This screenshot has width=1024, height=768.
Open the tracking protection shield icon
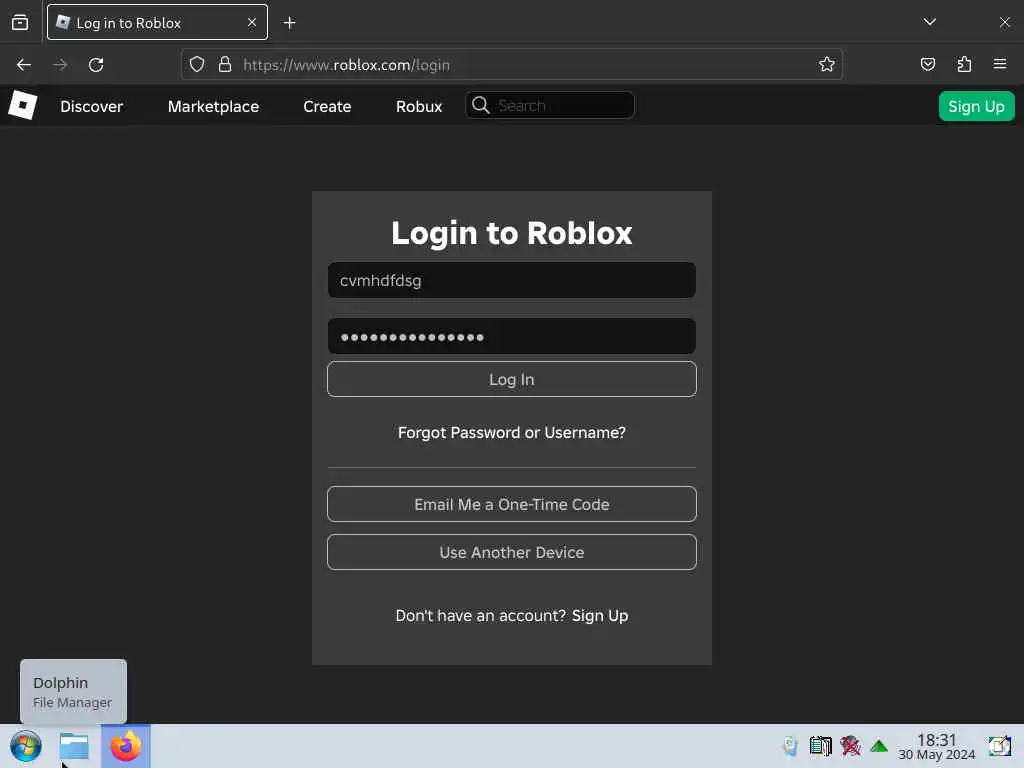click(197, 65)
